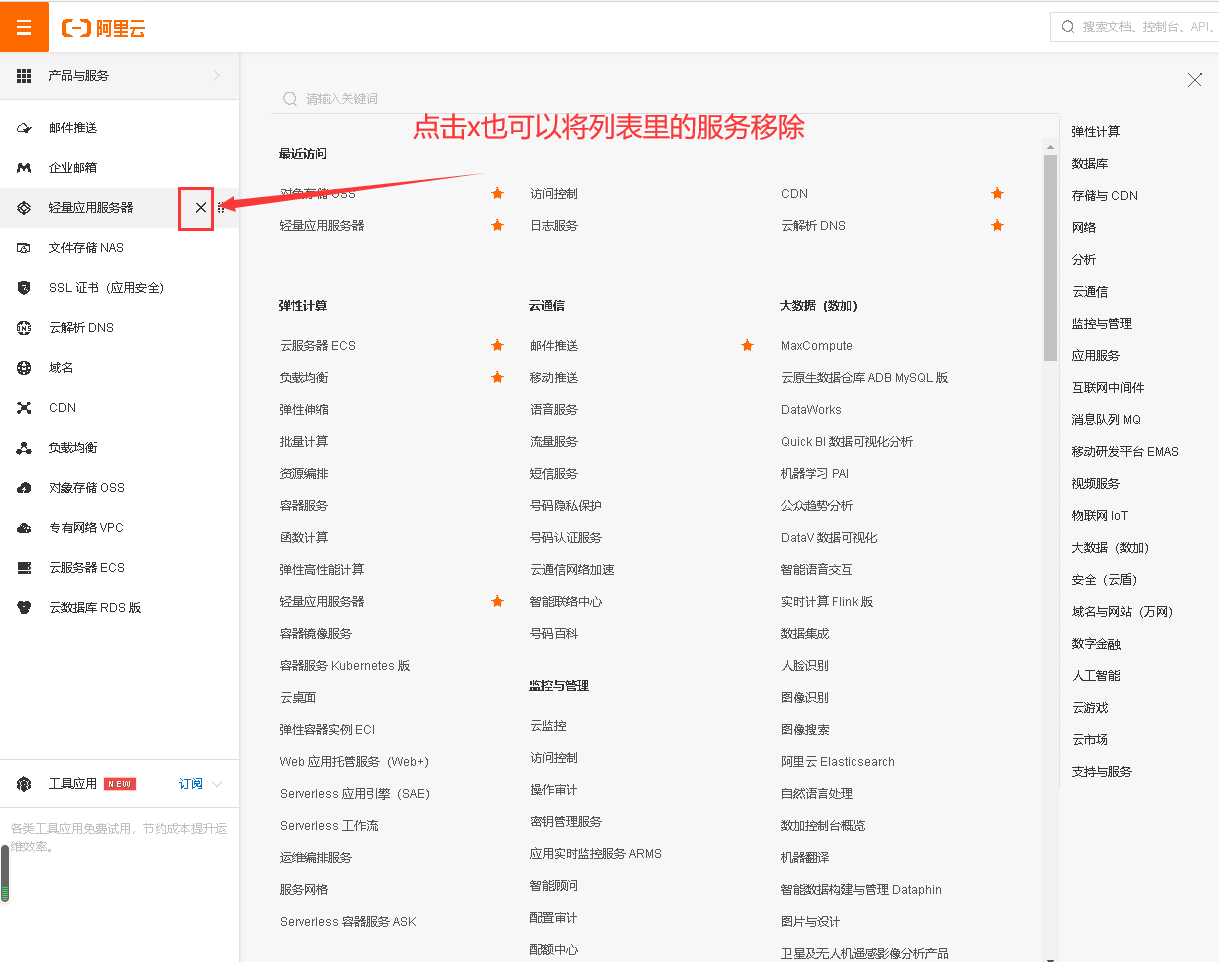Click the 产品与服务 grid icon
Screen dimensions: 1219x962
(24, 76)
